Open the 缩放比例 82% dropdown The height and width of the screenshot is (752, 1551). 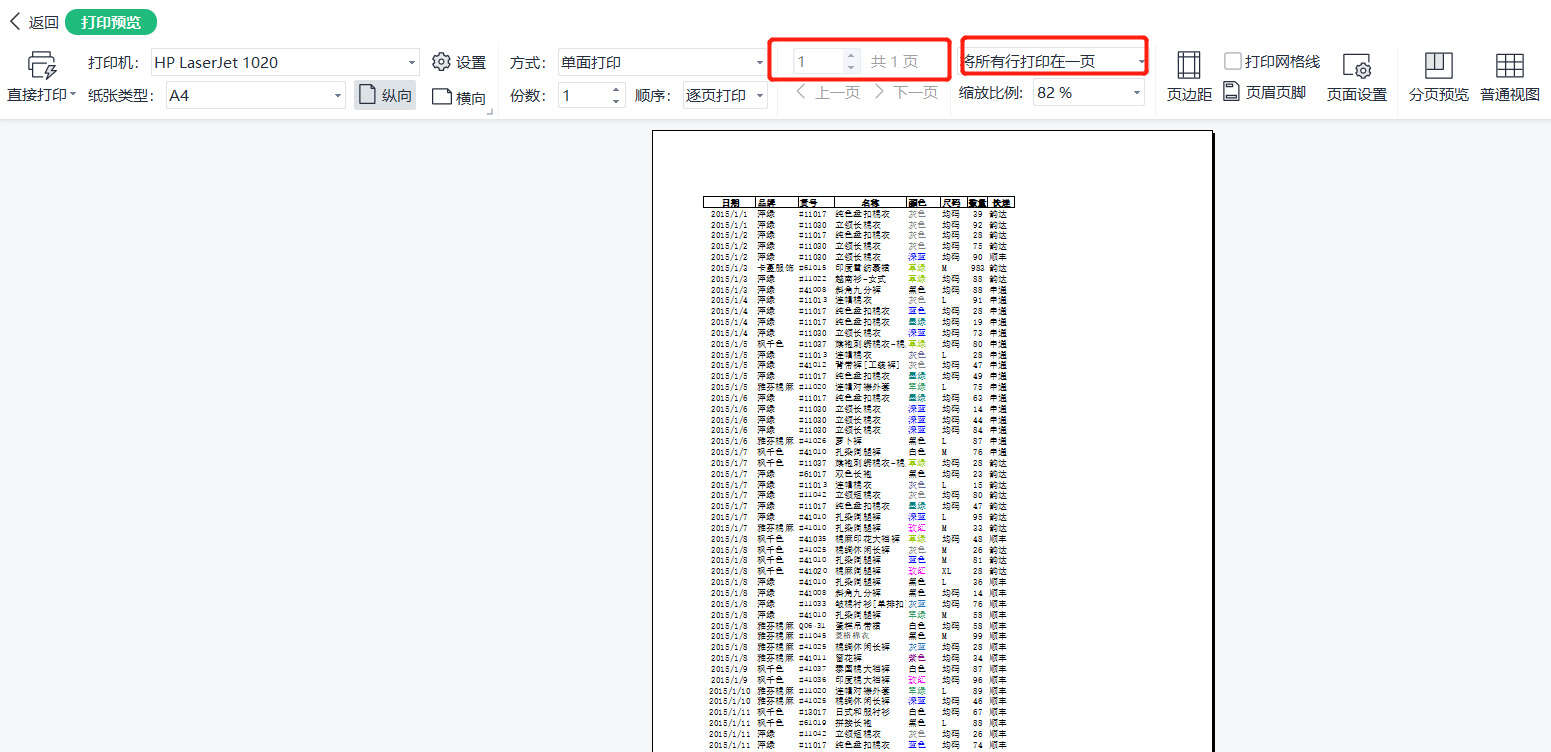(x=1089, y=92)
